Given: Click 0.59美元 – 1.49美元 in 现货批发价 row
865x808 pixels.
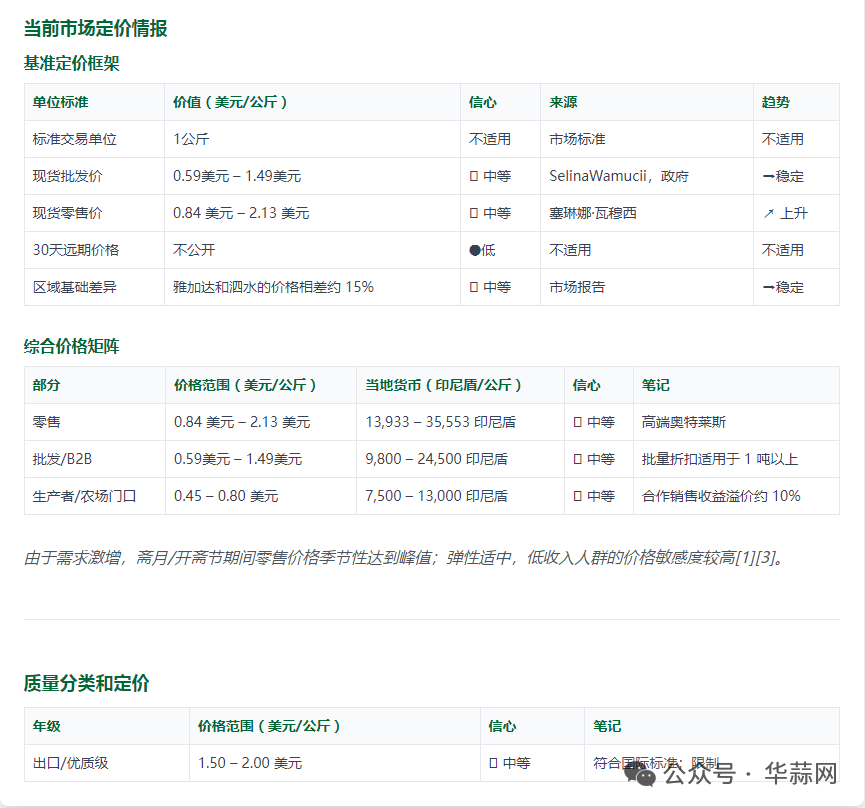Looking at the screenshot, I should point(237,176).
